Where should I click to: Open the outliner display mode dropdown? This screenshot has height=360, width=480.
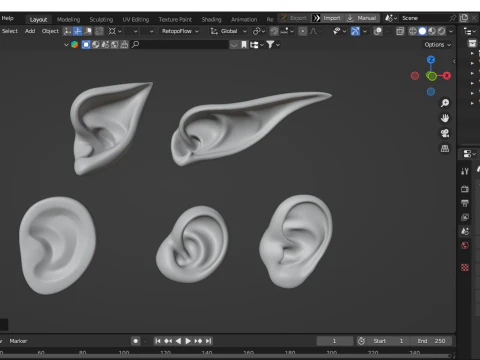coord(469,31)
